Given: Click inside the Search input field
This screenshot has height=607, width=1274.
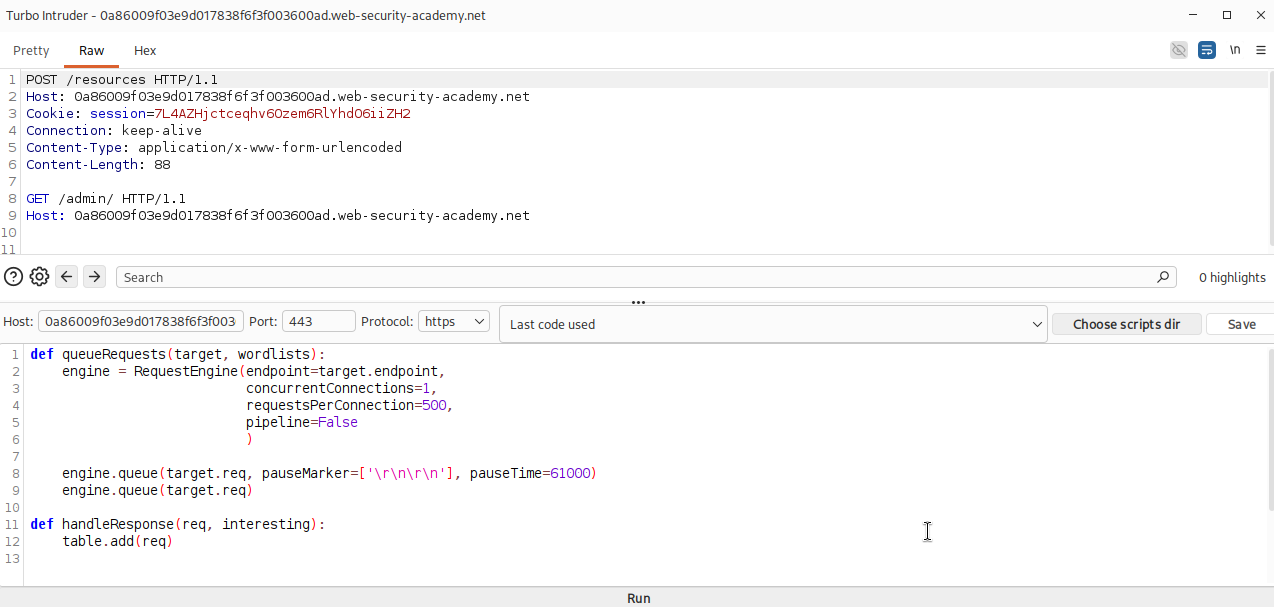Looking at the screenshot, I should click(646, 277).
